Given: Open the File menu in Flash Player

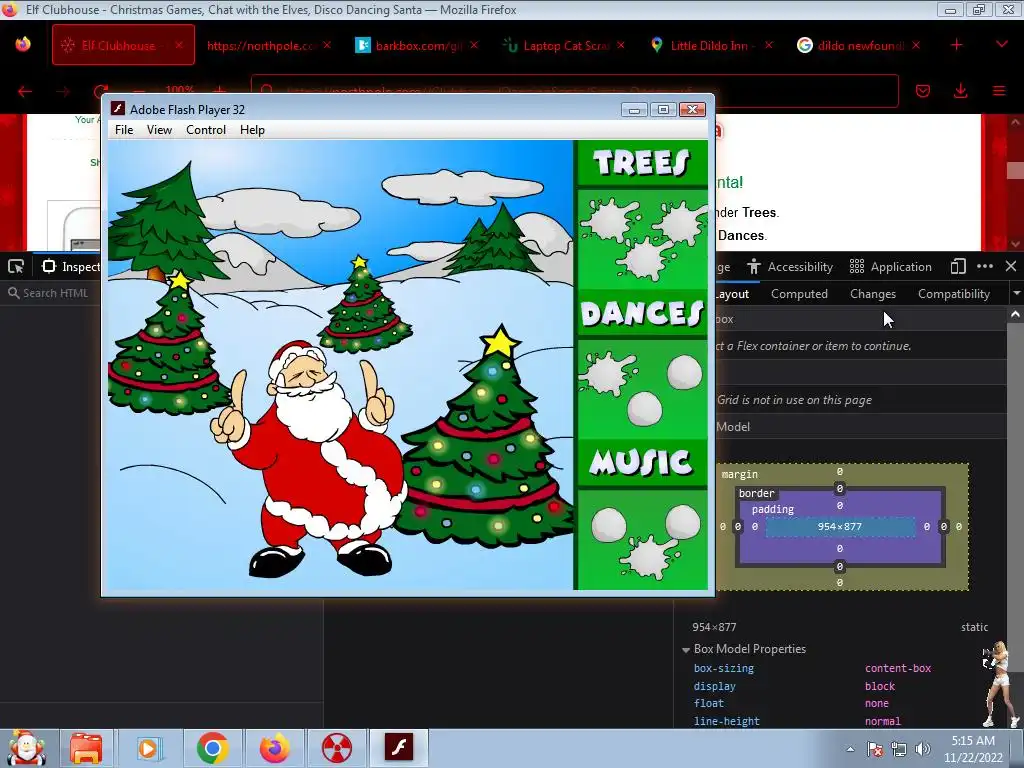Looking at the screenshot, I should click(124, 129).
